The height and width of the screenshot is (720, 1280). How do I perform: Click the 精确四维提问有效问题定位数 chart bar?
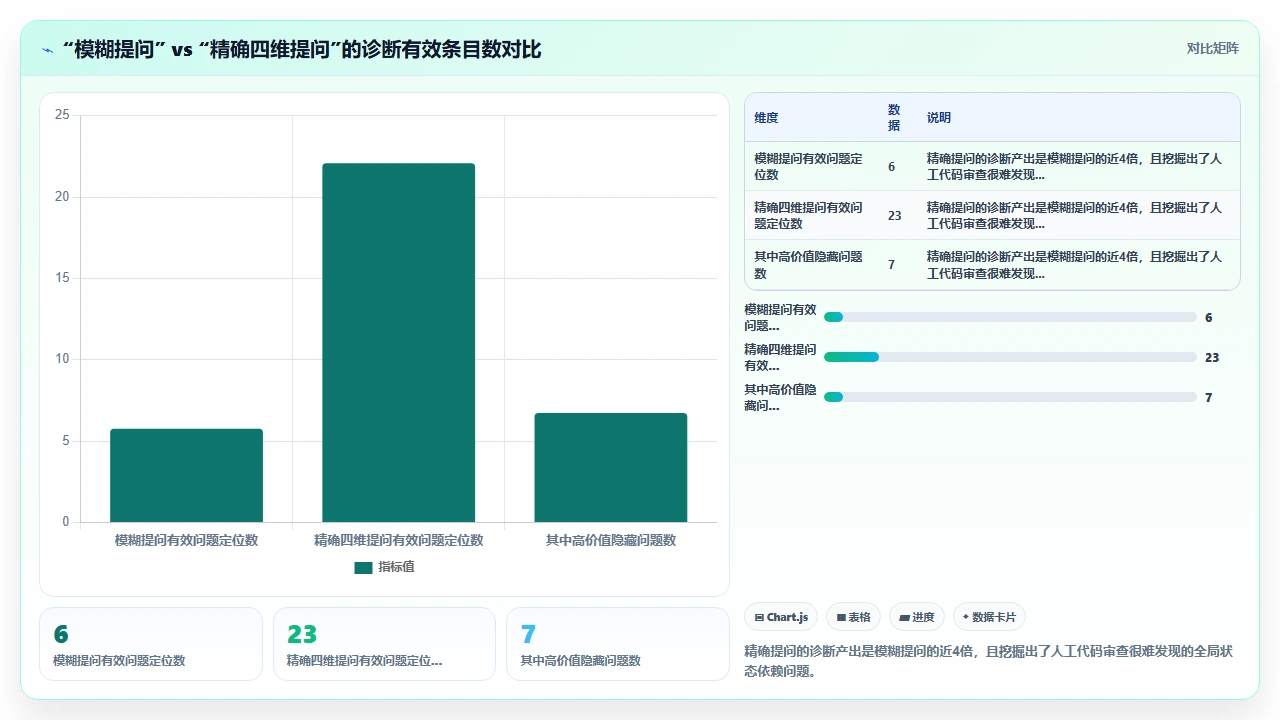tap(398, 342)
